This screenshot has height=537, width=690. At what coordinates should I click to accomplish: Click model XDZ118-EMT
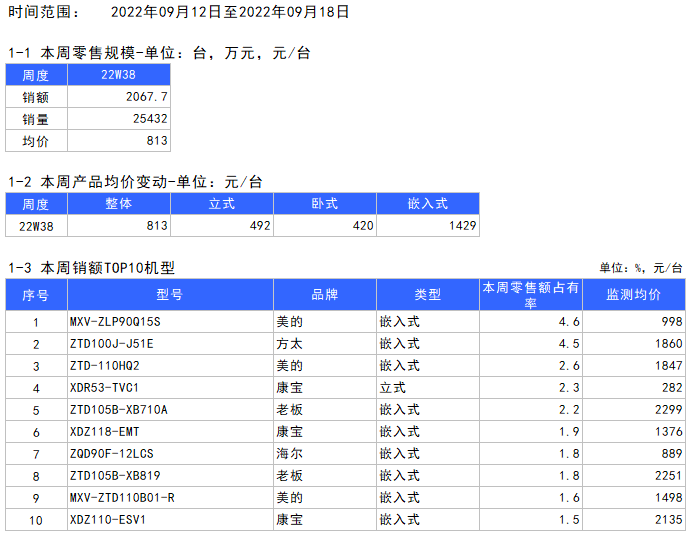tap(104, 432)
